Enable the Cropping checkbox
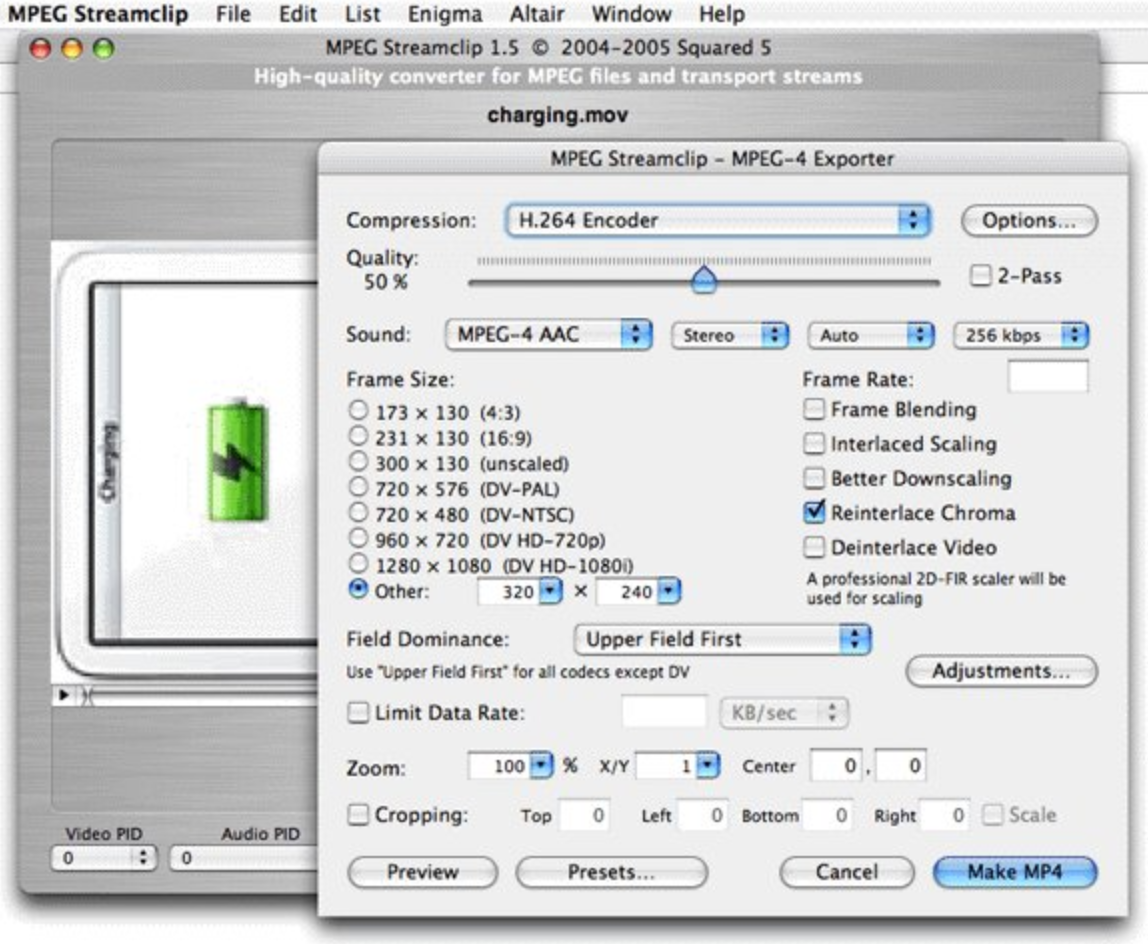1148x944 pixels. [358, 814]
